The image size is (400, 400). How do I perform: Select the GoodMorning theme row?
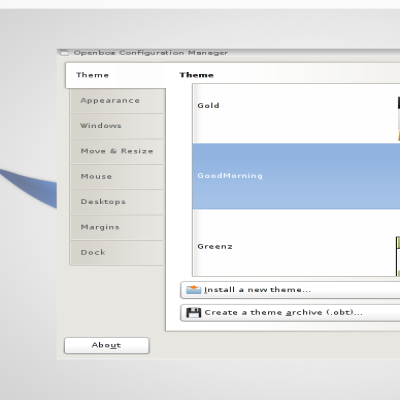click(x=296, y=176)
